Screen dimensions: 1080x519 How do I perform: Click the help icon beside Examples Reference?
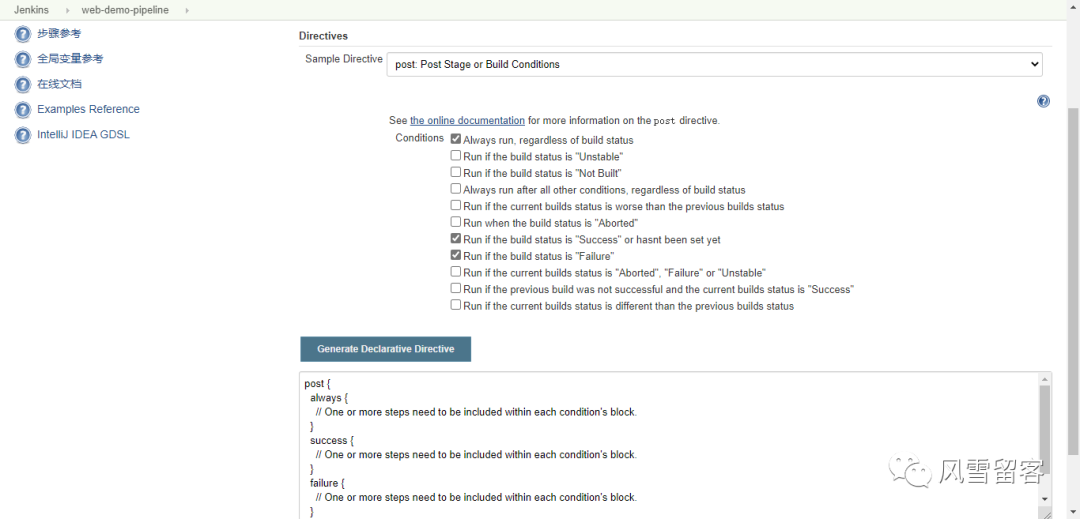[23, 110]
